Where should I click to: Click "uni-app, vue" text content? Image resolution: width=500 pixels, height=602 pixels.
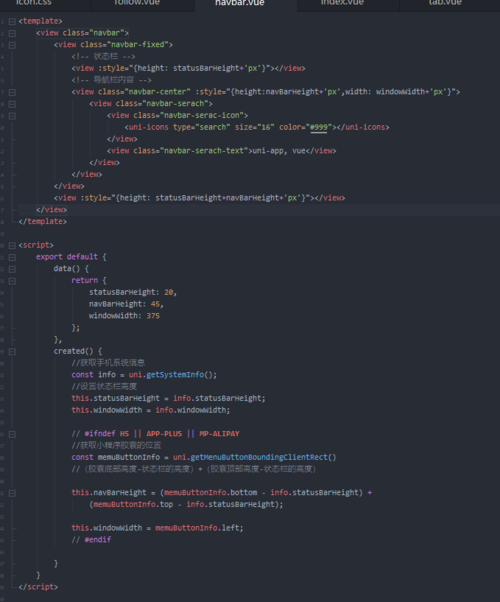coord(279,150)
